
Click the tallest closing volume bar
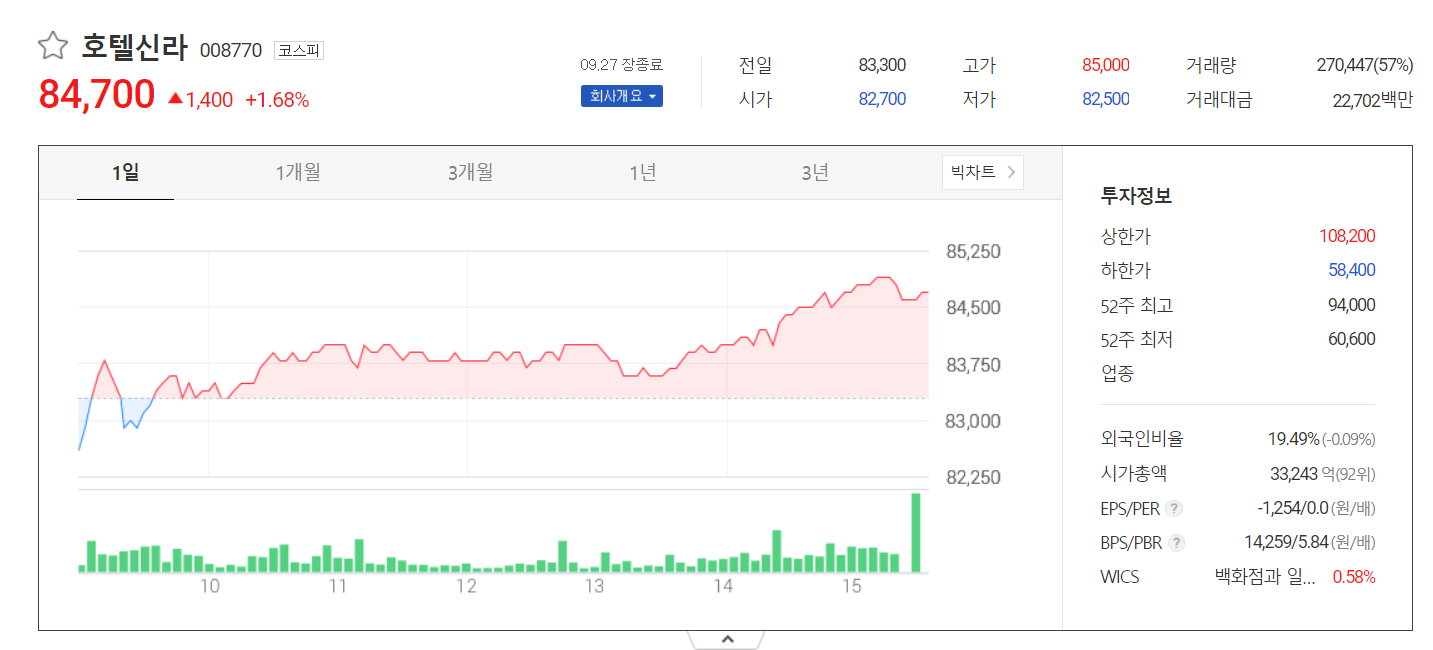[x=915, y=533]
